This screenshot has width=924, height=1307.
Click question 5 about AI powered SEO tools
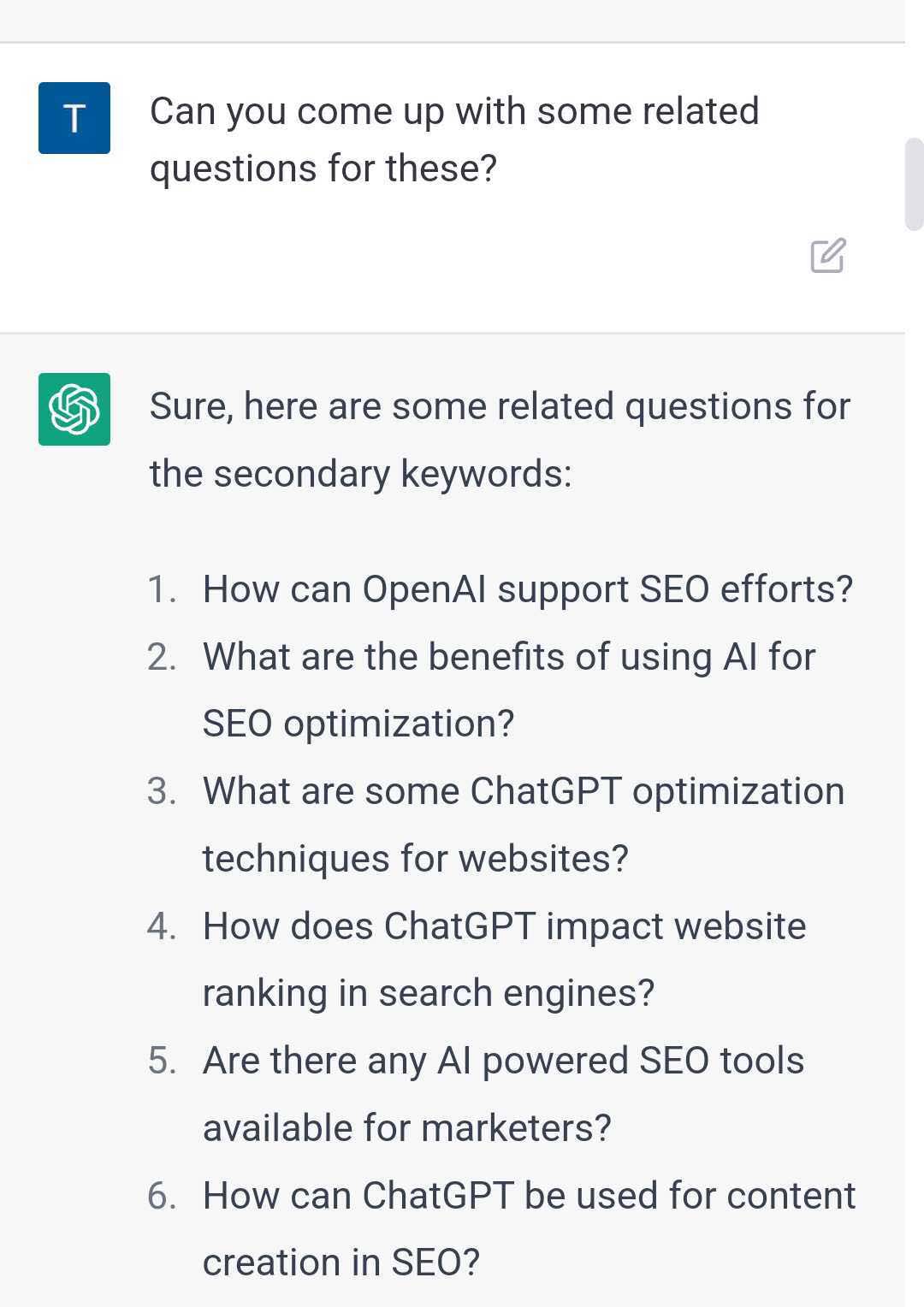504,1094
